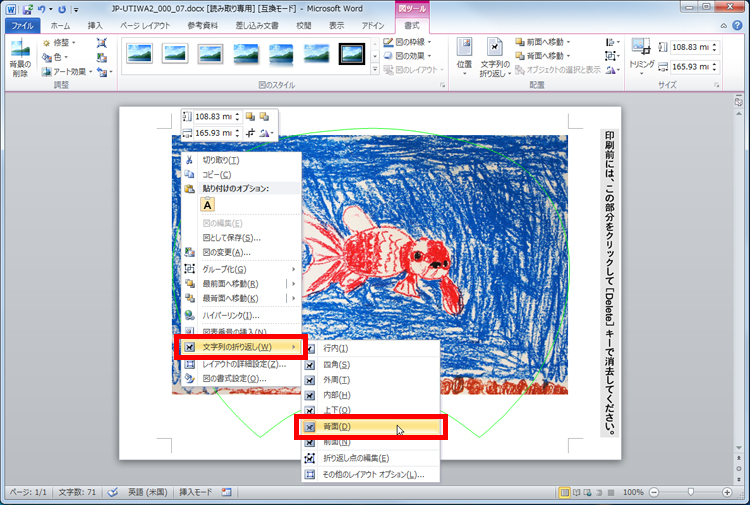Select 四角(S) wrap option
750x505 pixels.
point(371,365)
